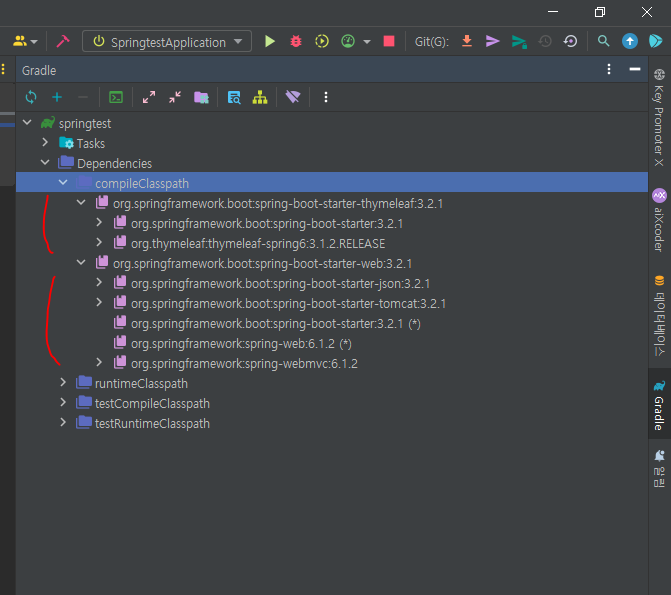Select the spring-web:6.1.2 (*) row
The image size is (671, 595).
pos(332,344)
